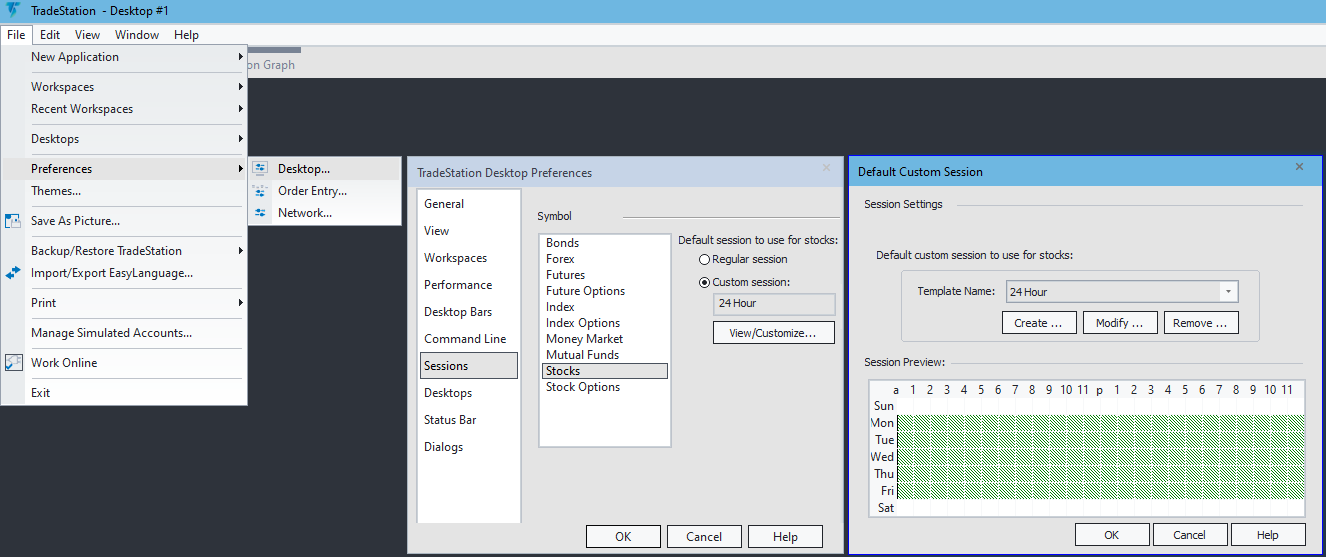
Task: Click the Work Online icon
Action: (13, 363)
